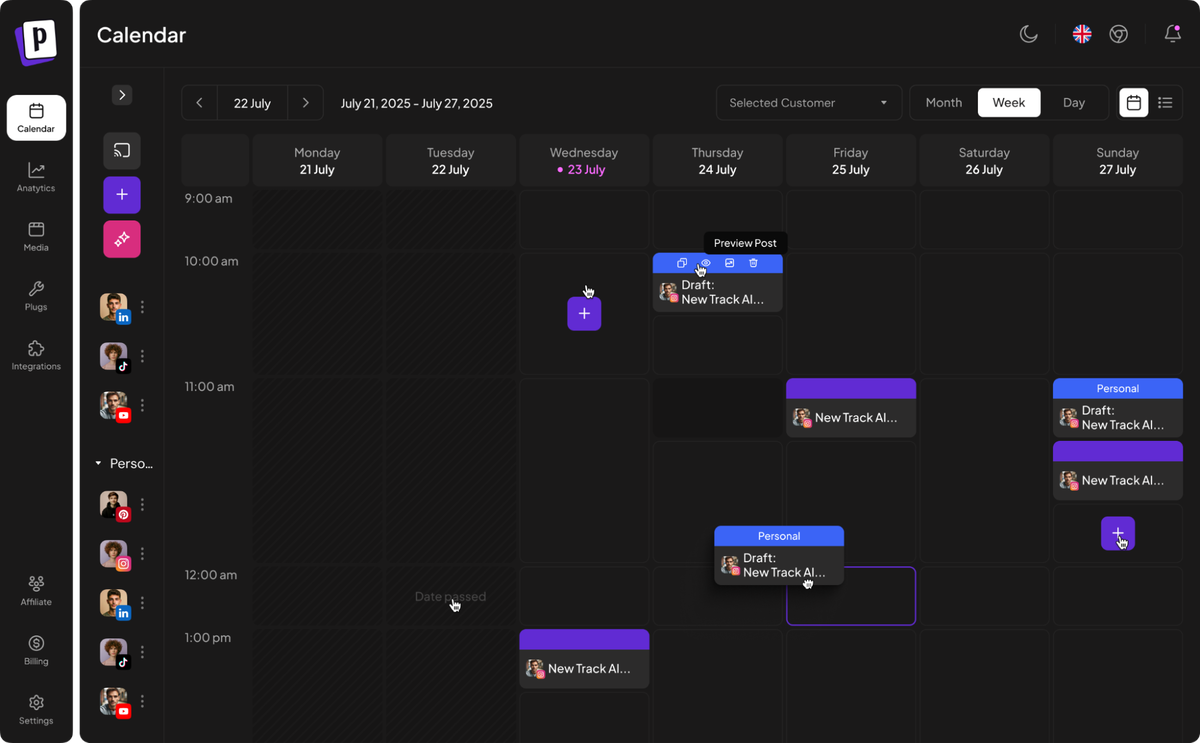Viewport: 1200px width, 743px height.
Task: Go to the Billing page
Action: tap(36, 651)
